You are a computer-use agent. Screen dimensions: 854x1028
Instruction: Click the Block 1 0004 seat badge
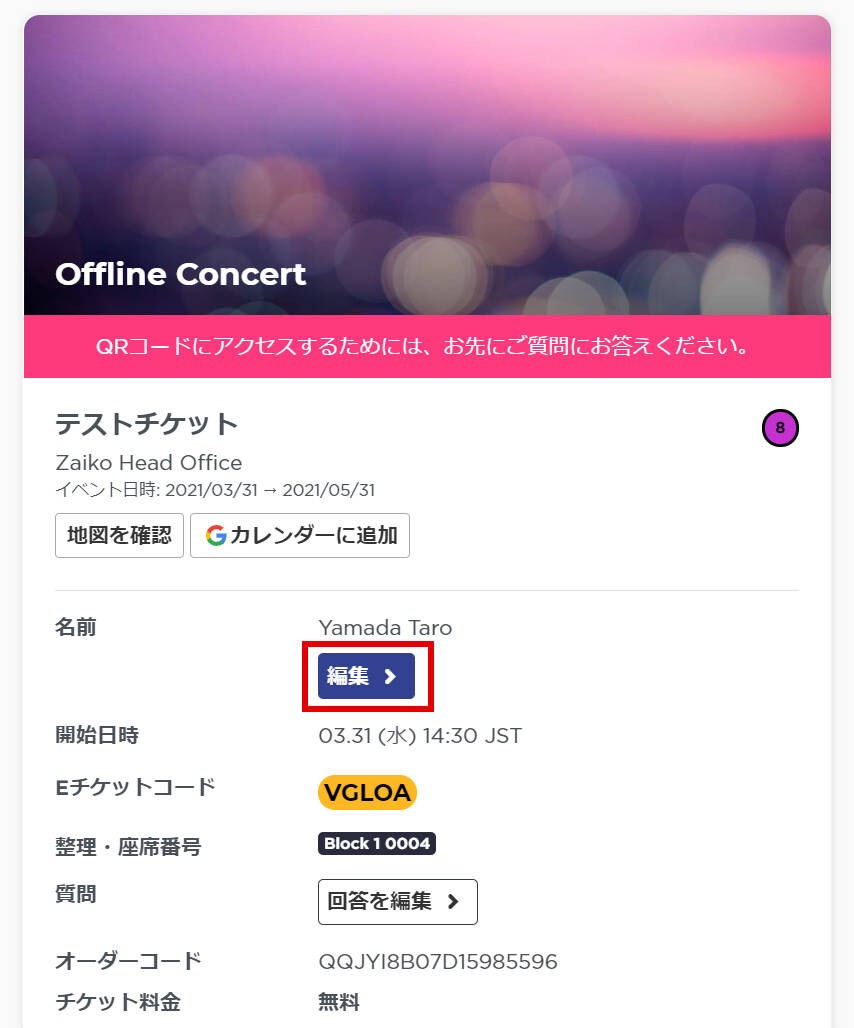377,843
